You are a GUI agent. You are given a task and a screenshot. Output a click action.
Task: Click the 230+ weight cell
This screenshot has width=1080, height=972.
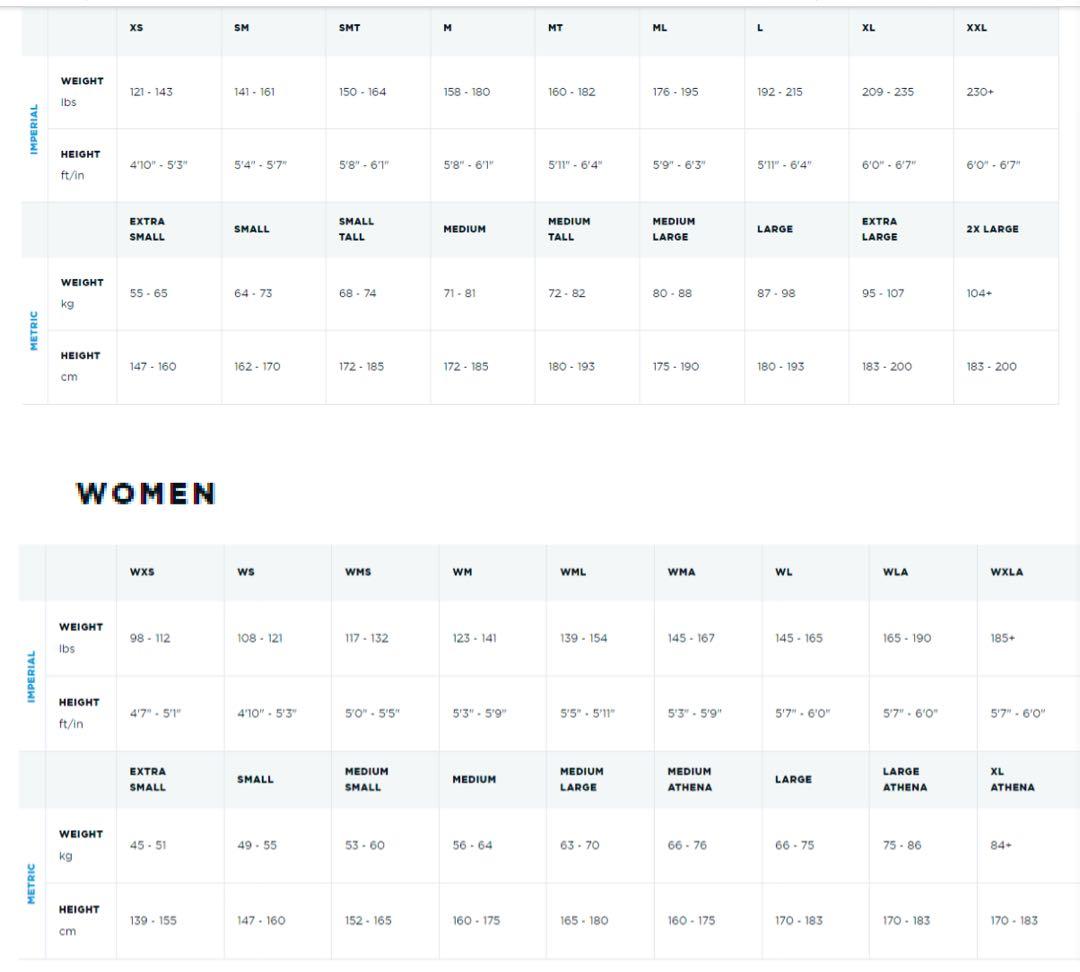(980, 92)
